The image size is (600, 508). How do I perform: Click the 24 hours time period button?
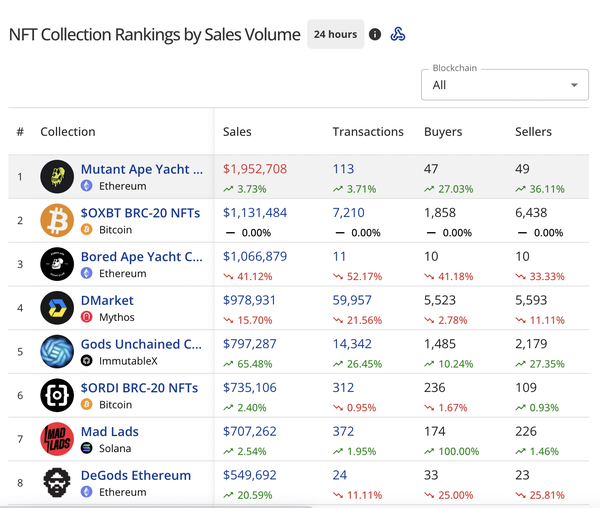pyautogui.click(x=335, y=34)
